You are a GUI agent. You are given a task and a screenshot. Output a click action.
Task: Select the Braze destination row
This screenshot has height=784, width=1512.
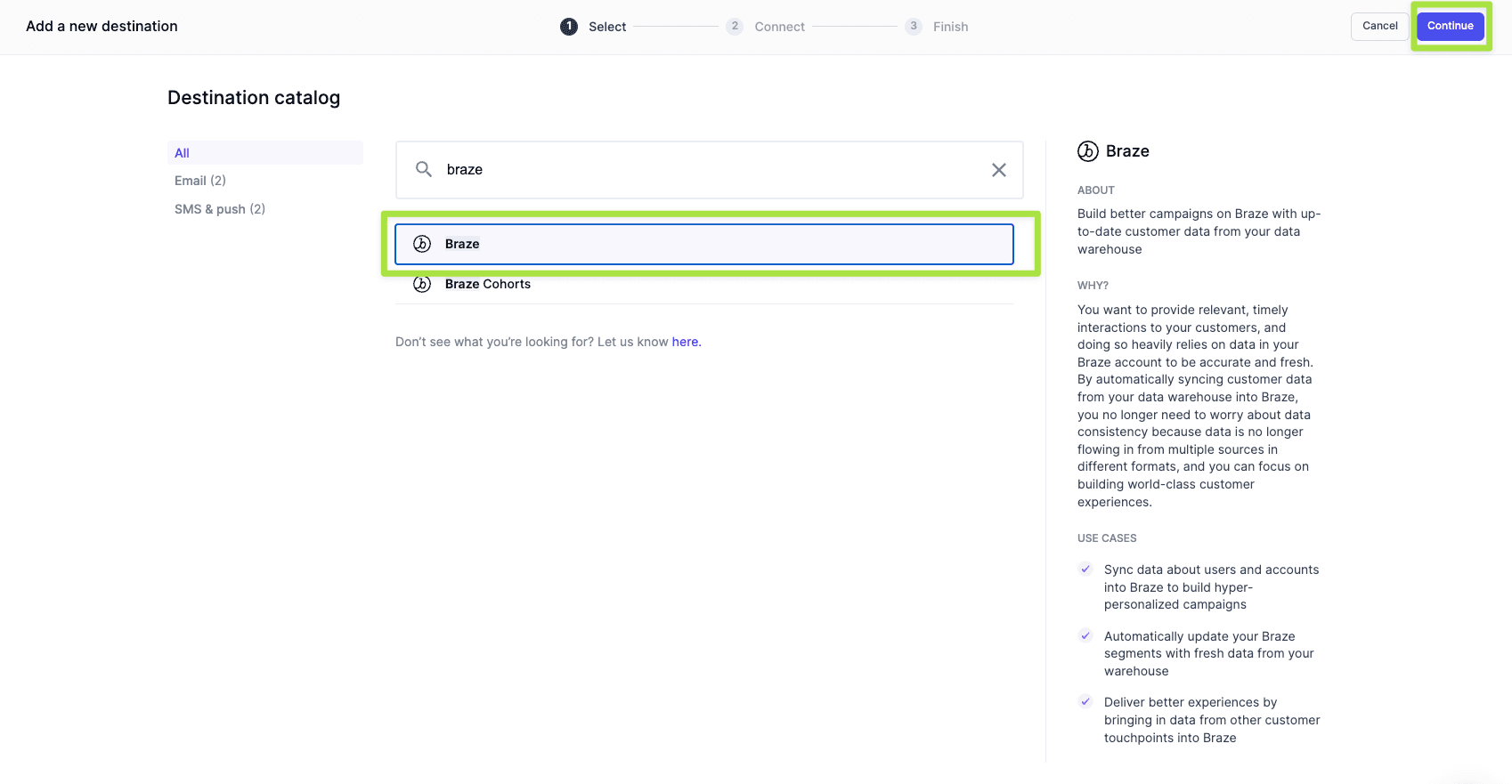click(x=703, y=244)
